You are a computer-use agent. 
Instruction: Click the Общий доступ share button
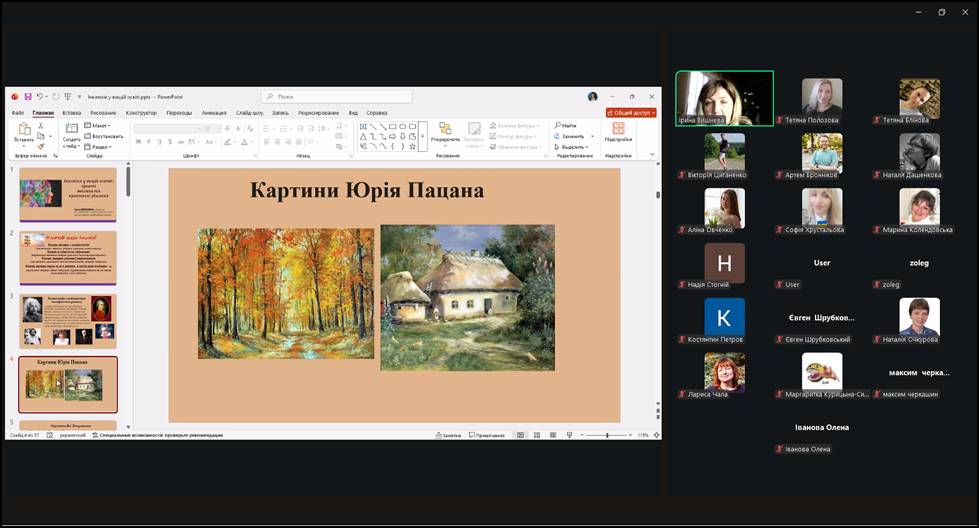pyautogui.click(x=632, y=113)
